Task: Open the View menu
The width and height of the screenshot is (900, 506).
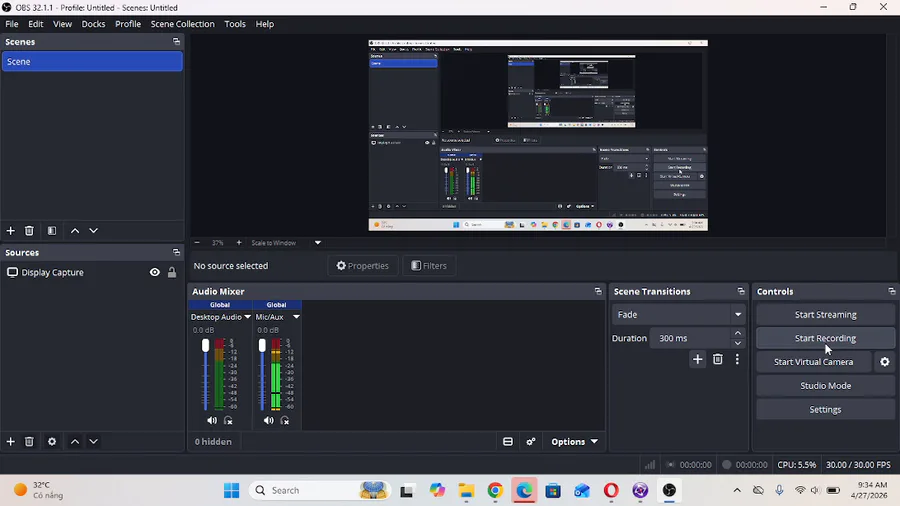Action: 62,24
